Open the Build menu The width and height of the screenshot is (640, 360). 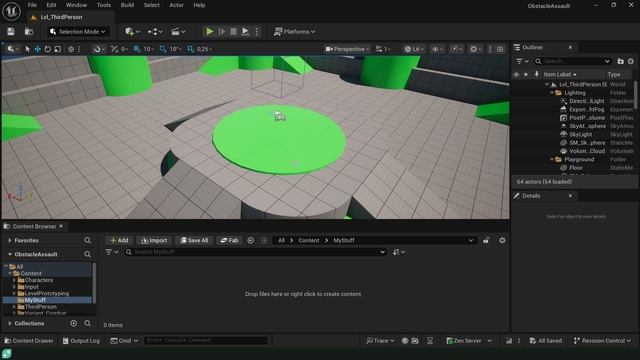tap(127, 5)
